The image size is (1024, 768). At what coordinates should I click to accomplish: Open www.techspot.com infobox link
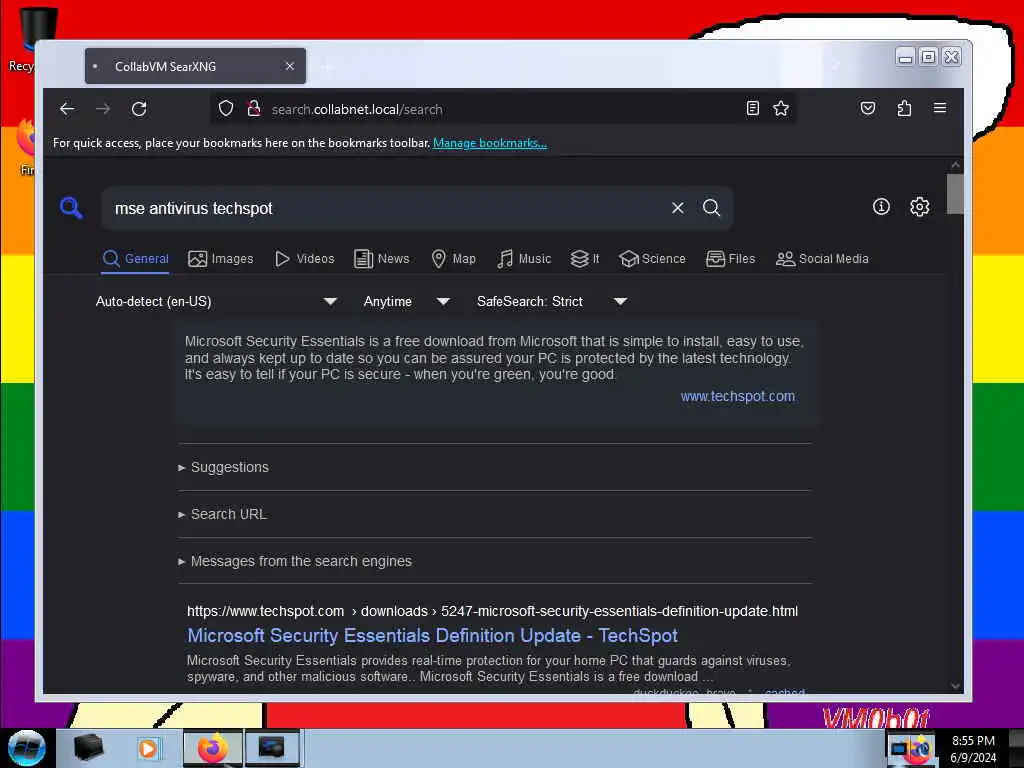(x=737, y=396)
